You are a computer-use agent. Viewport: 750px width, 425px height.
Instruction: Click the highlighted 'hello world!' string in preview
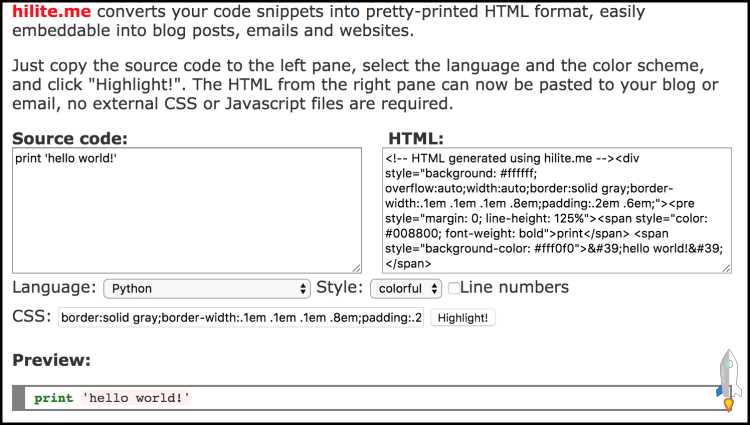click(x=136, y=398)
